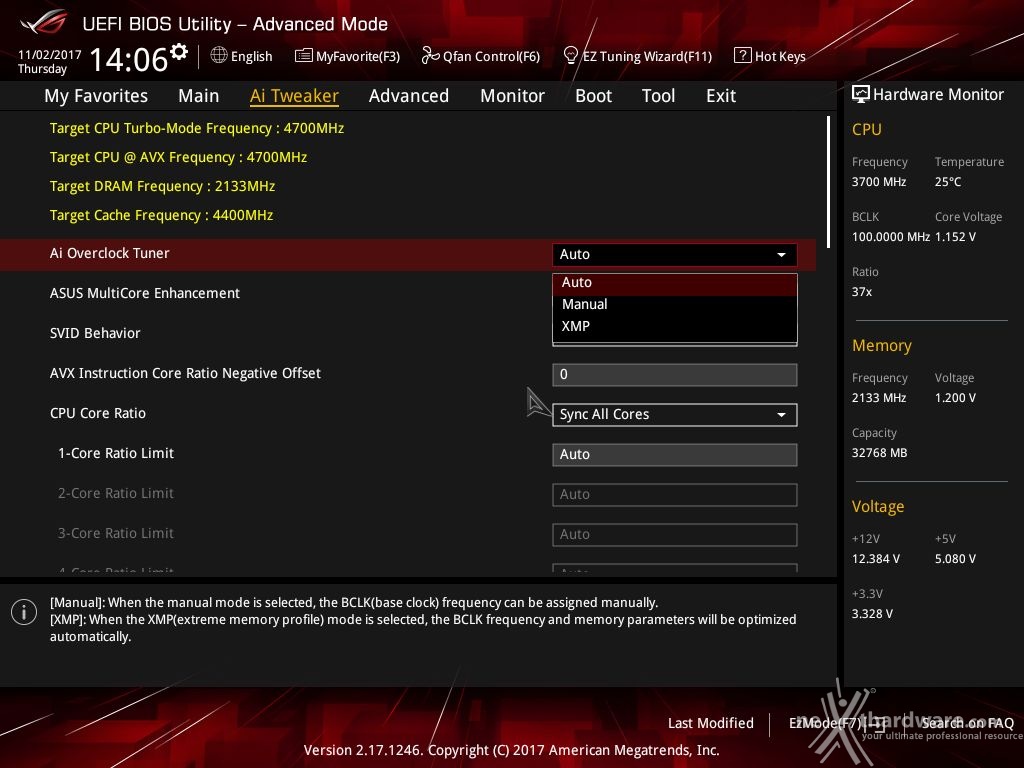Click the 11/02/2017 date text
Image resolution: width=1024 pixels, height=768 pixels.
(x=50, y=55)
